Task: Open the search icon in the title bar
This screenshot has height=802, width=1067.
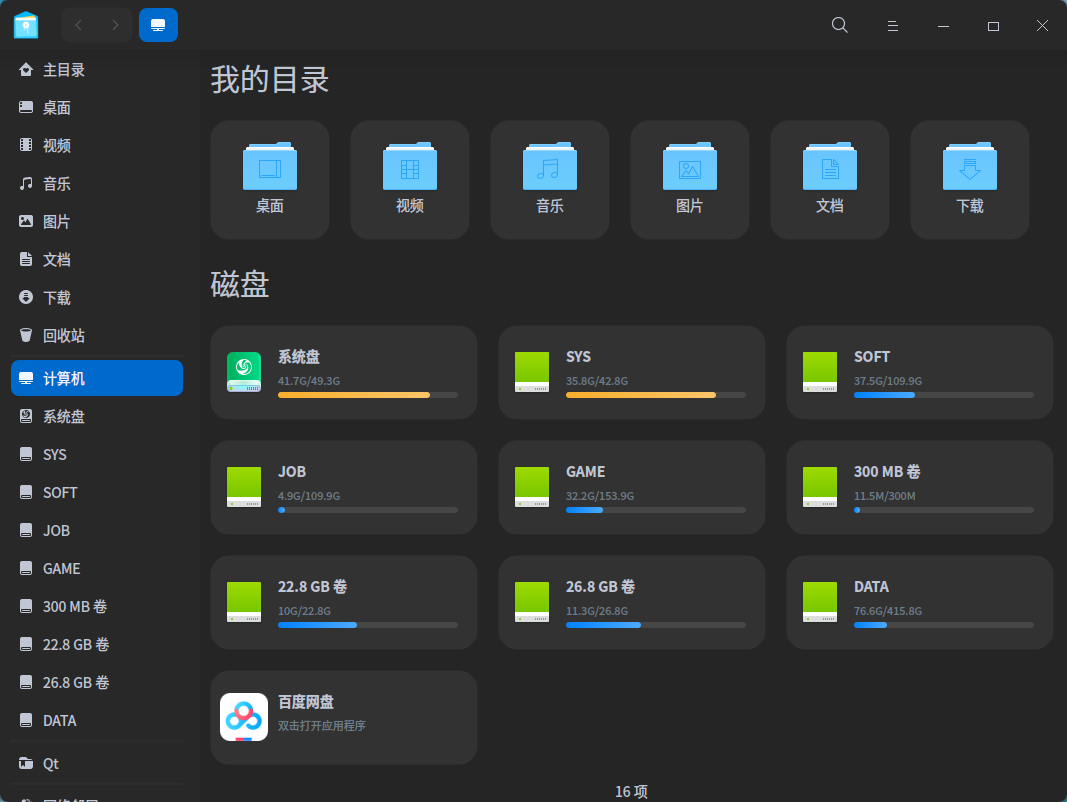Action: [839, 25]
